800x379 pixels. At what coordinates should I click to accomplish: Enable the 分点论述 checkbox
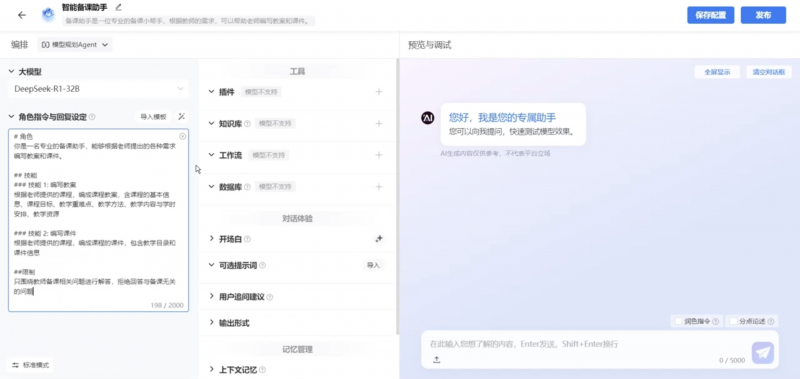click(733, 321)
